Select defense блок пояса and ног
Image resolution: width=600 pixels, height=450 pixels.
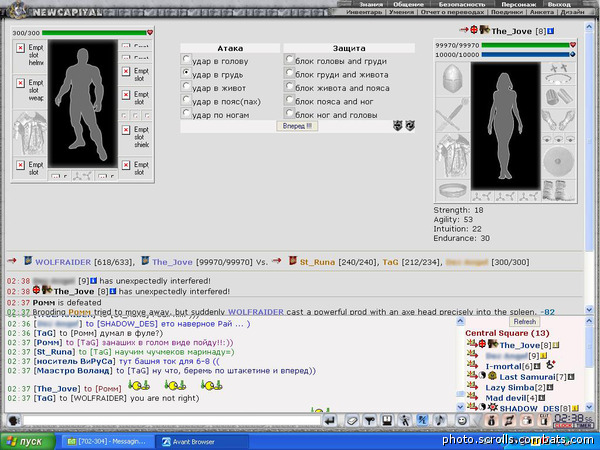pos(289,99)
